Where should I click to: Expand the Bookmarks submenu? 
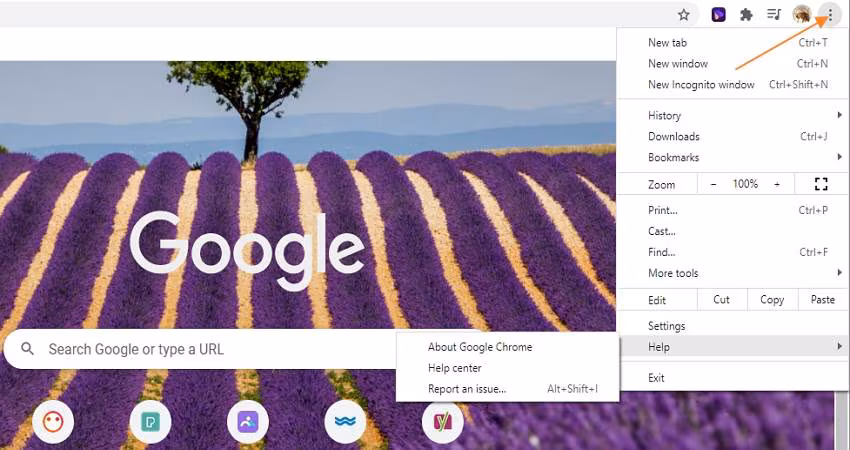click(732, 158)
